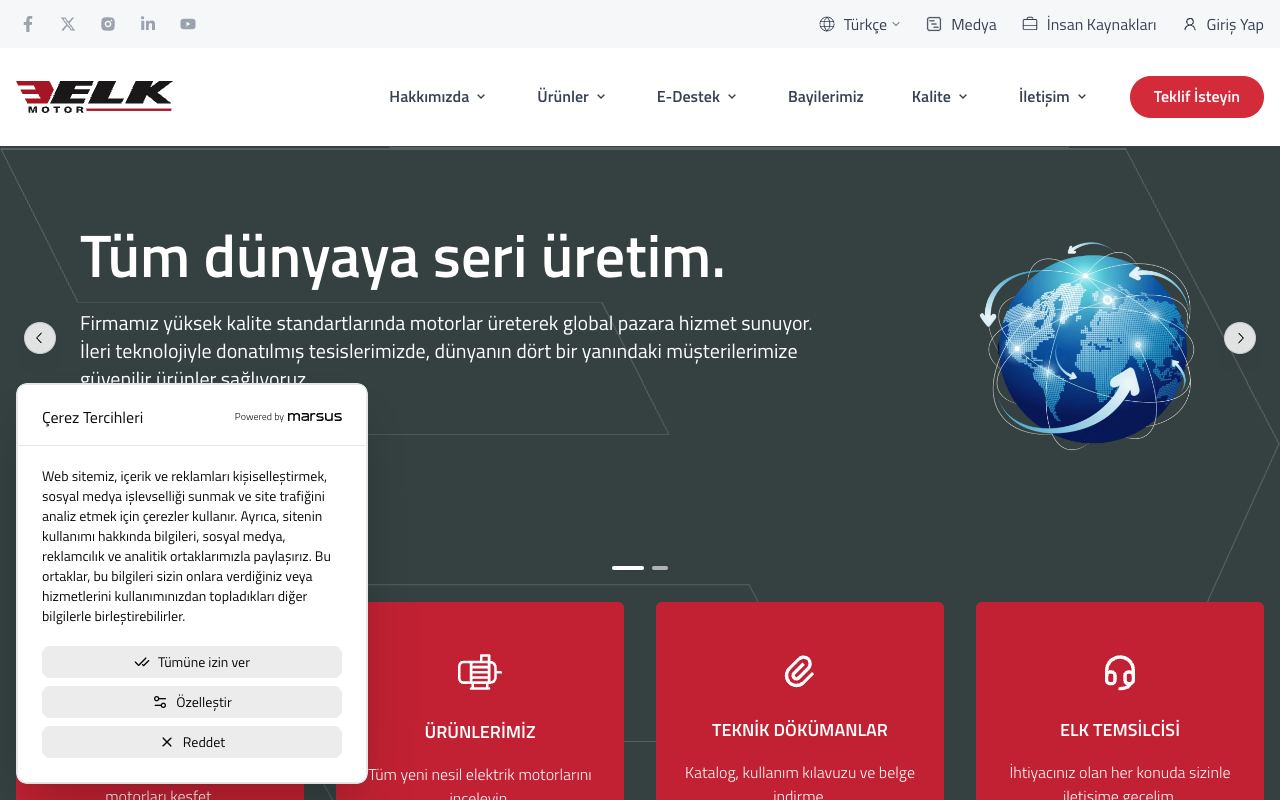The image size is (1280, 800).
Task: Open the ELK TEMSİLCİSİ card
Action: [x=1120, y=701]
